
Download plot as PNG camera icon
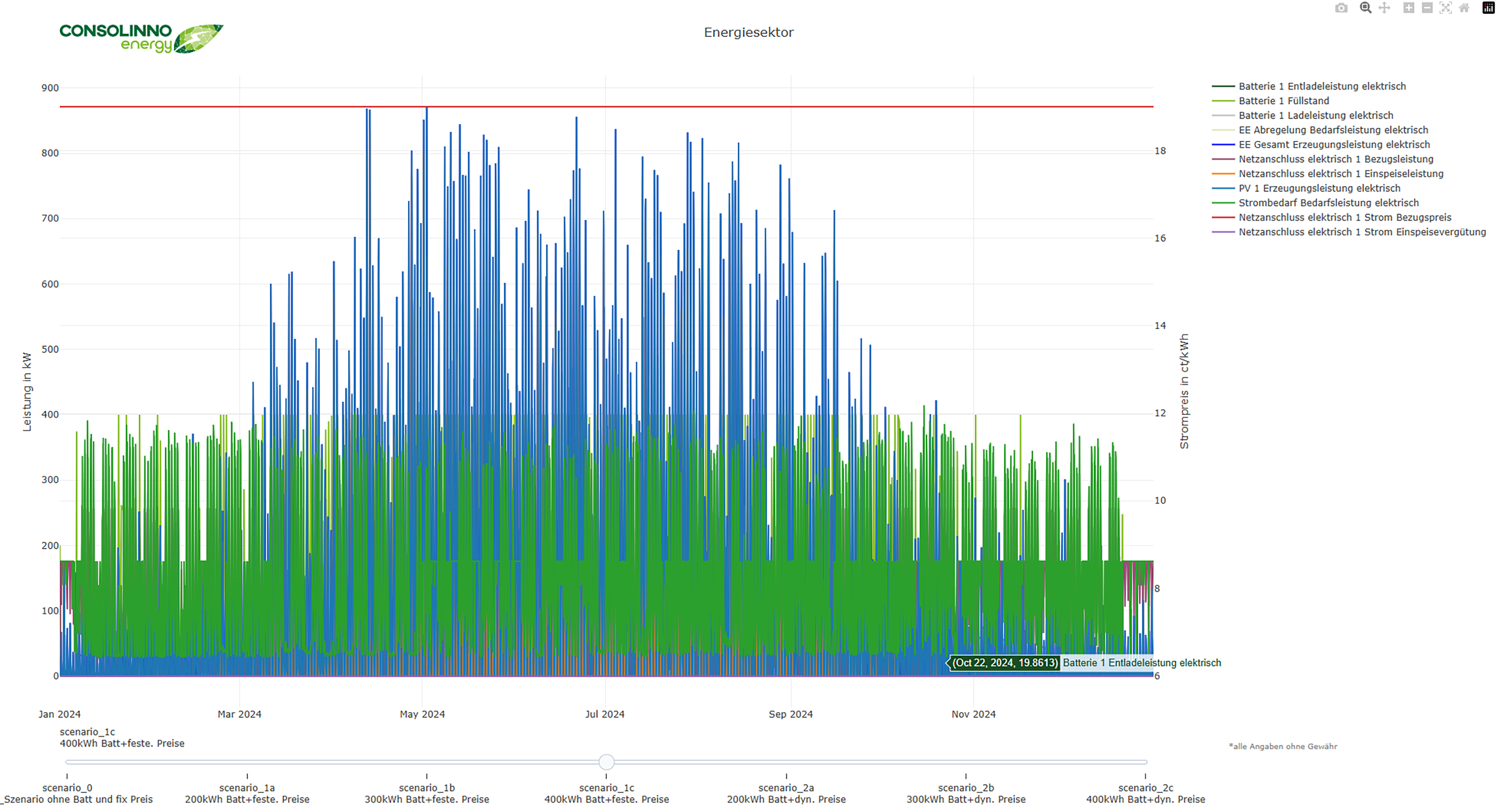pyautogui.click(x=1341, y=8)
